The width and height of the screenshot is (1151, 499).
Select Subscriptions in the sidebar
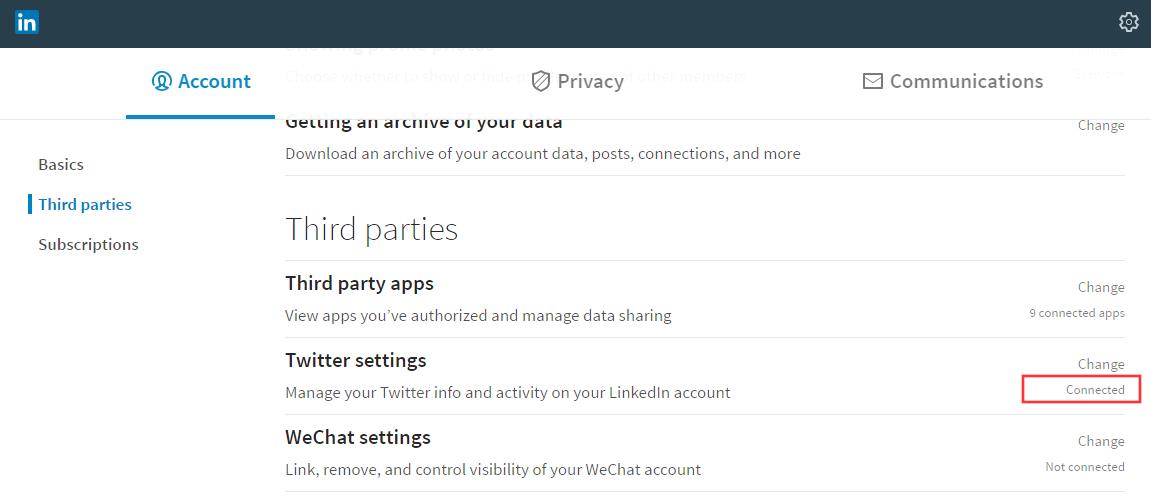click(x=88, y=244)
